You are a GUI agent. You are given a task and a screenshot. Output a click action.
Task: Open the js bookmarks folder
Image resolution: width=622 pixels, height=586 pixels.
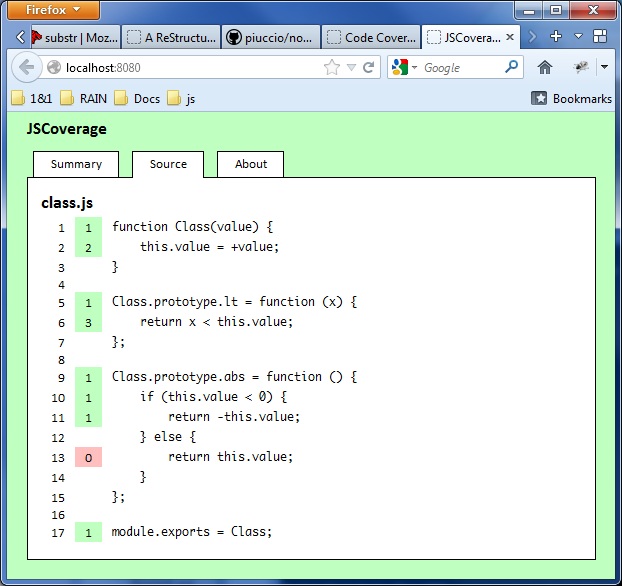(181, 98)
